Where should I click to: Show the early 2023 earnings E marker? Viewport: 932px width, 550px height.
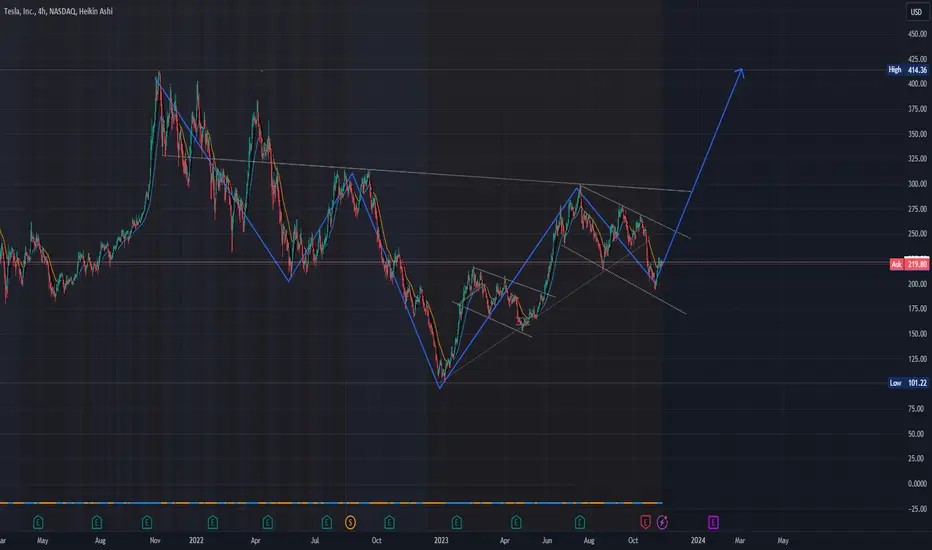tap(456, 523)
